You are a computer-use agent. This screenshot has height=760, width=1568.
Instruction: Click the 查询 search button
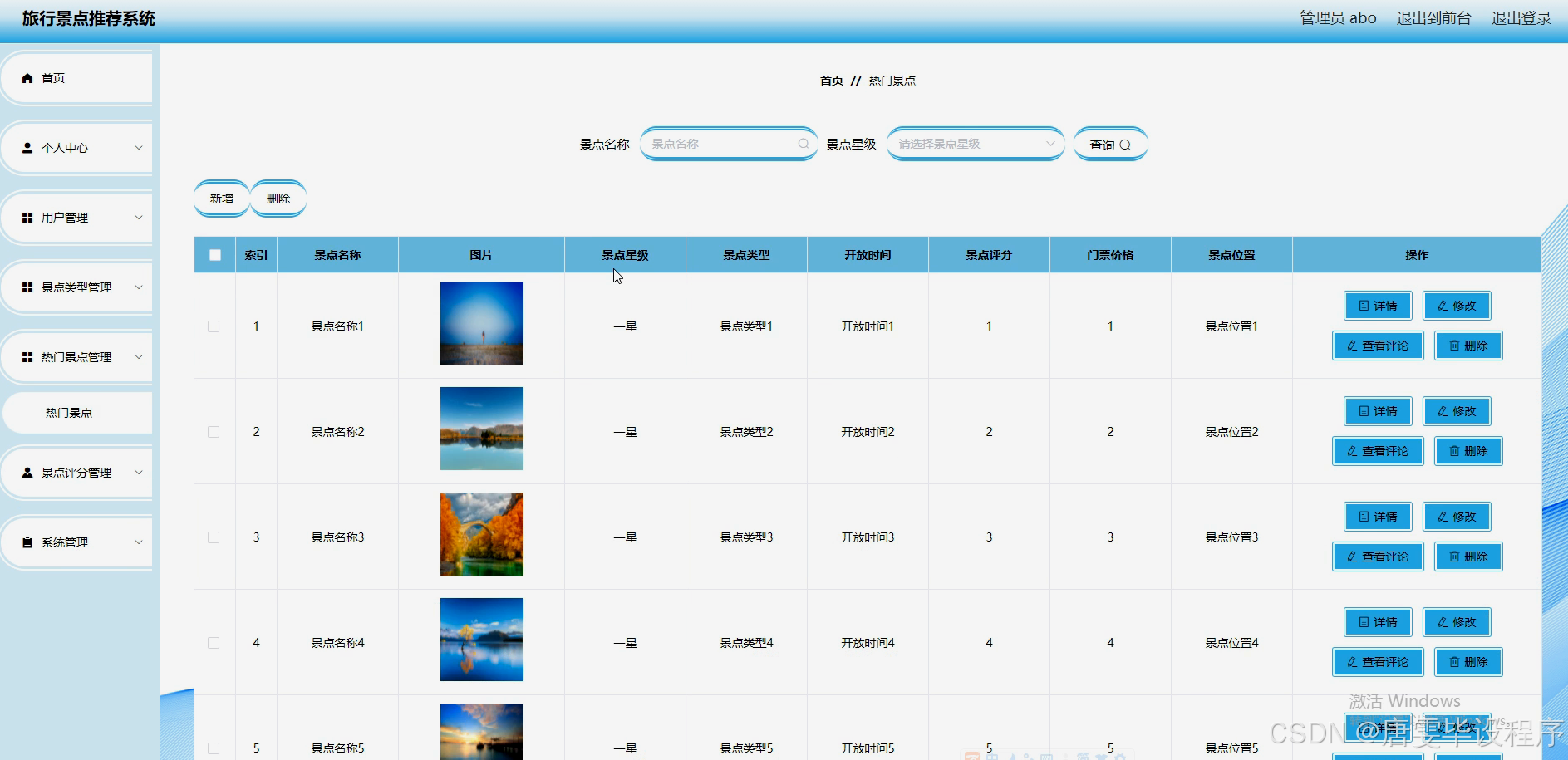[x=1110, y=145]
